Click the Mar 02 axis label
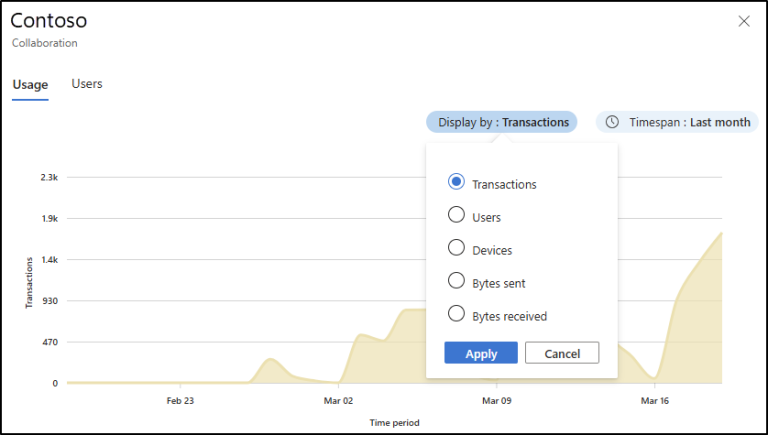This screenshot has width=768, height=435. pos(338,401)
